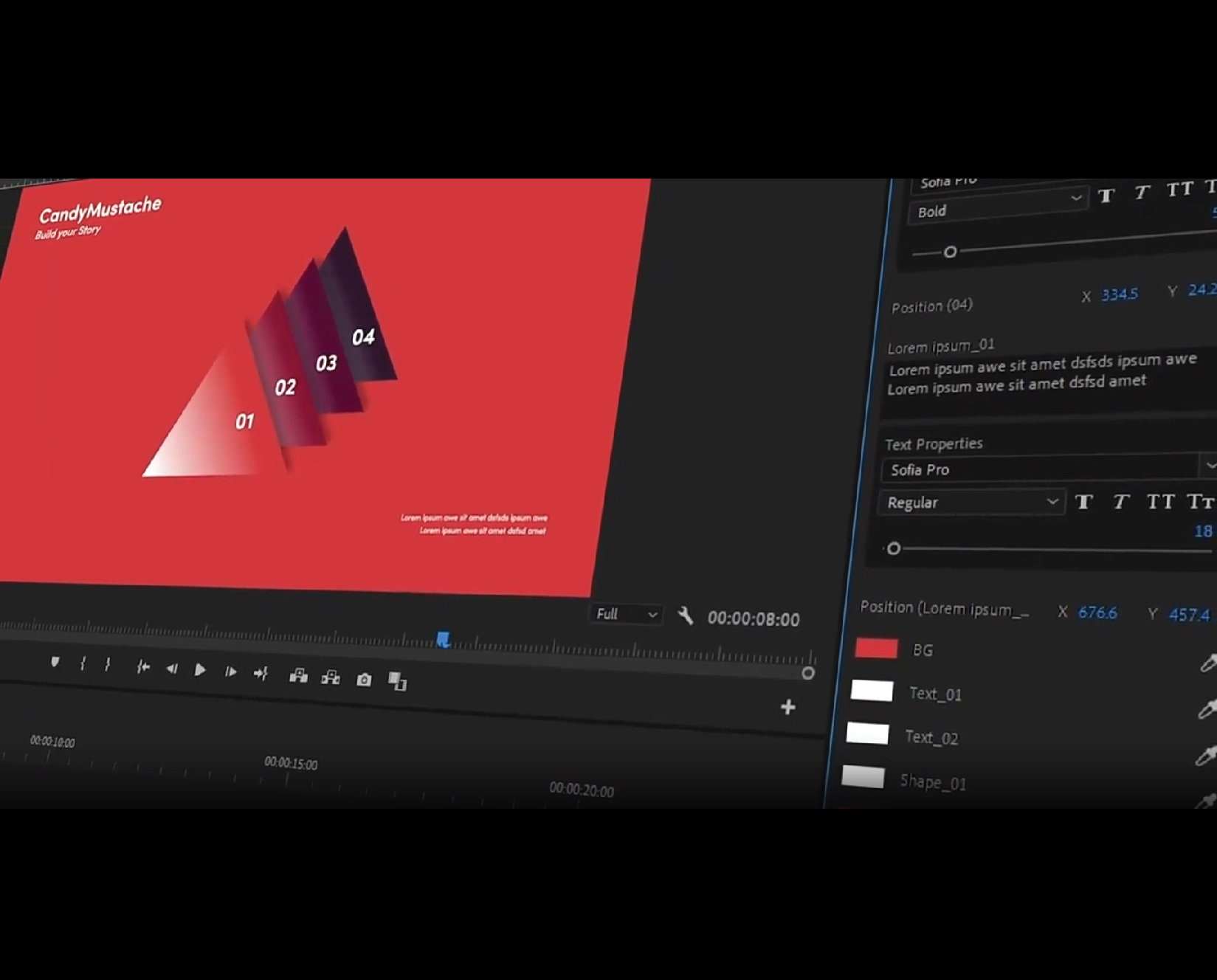Click the wrench Settings icon near the timecode

click(x=686, y=617)
